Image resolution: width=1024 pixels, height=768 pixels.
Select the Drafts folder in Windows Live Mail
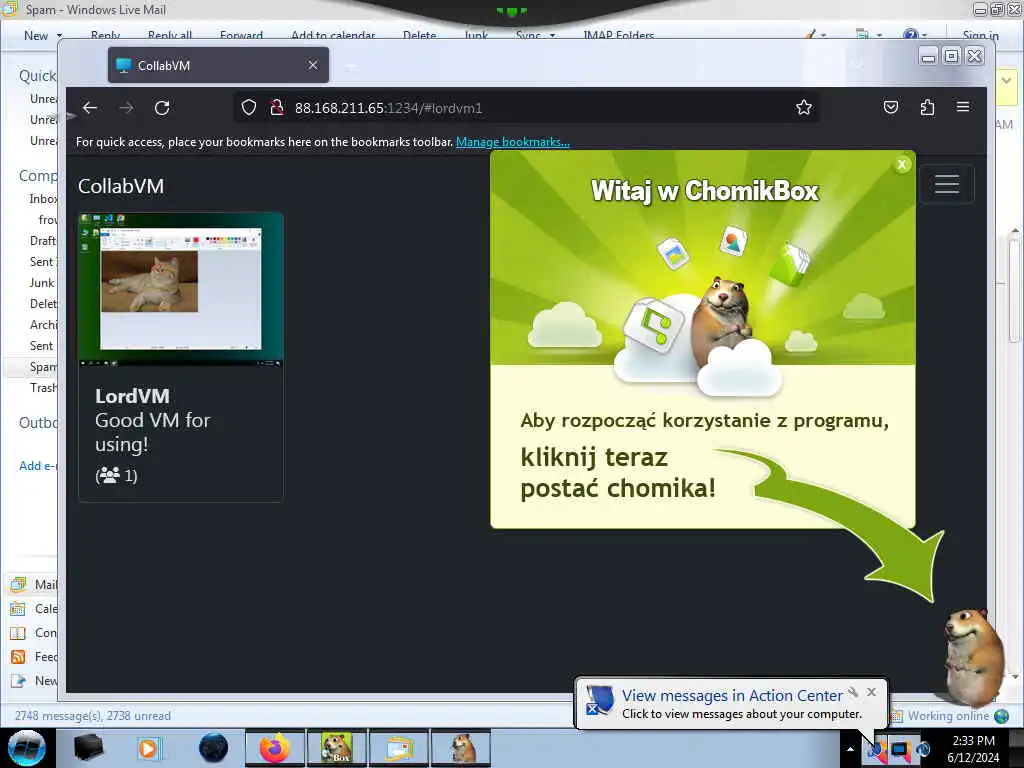point(43,241)
